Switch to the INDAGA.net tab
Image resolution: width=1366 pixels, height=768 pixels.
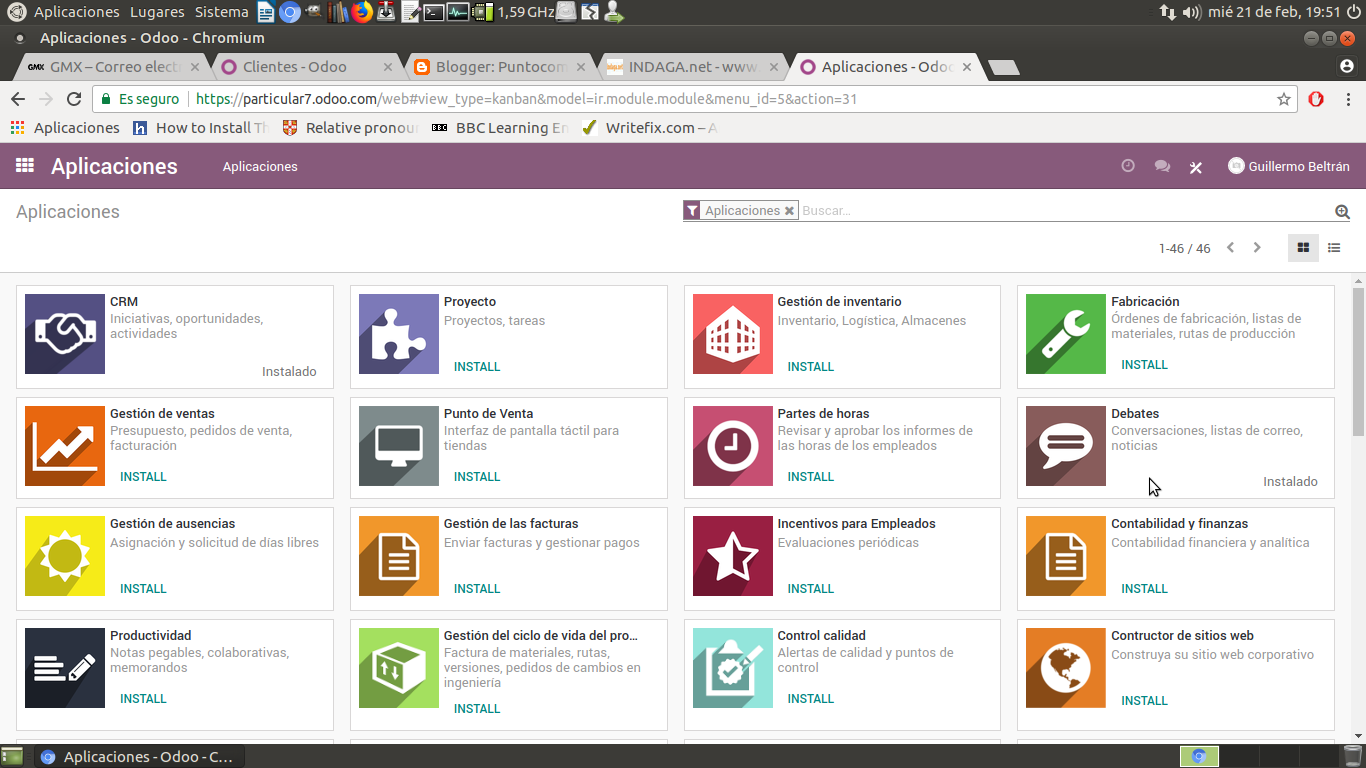(x=692, y=67)
